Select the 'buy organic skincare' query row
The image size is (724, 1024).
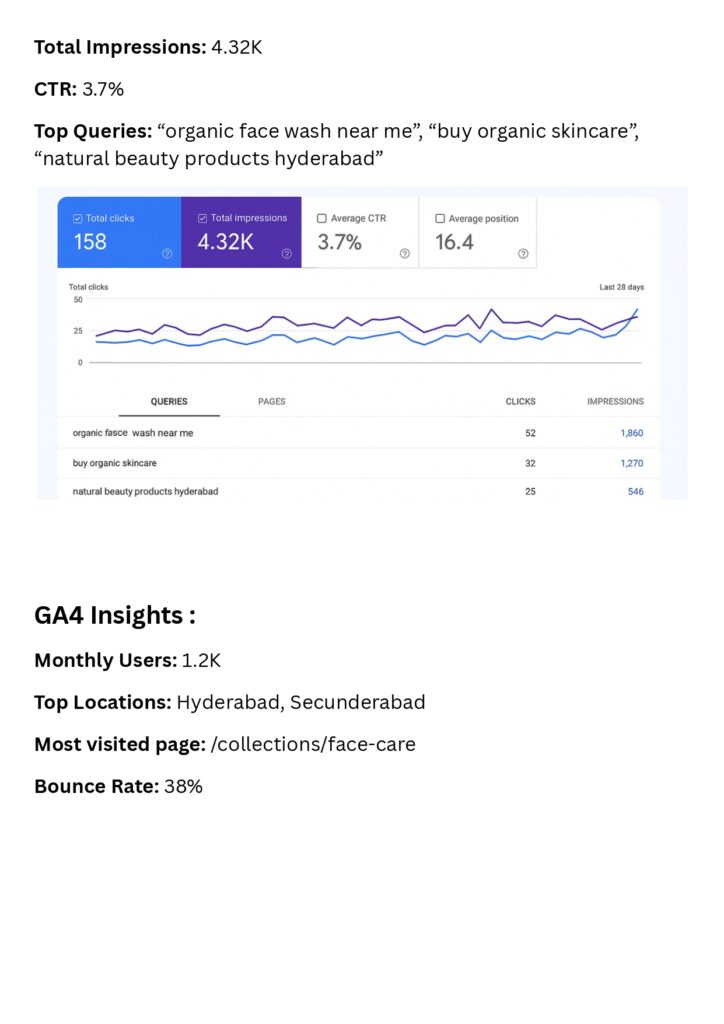(115, 463)
